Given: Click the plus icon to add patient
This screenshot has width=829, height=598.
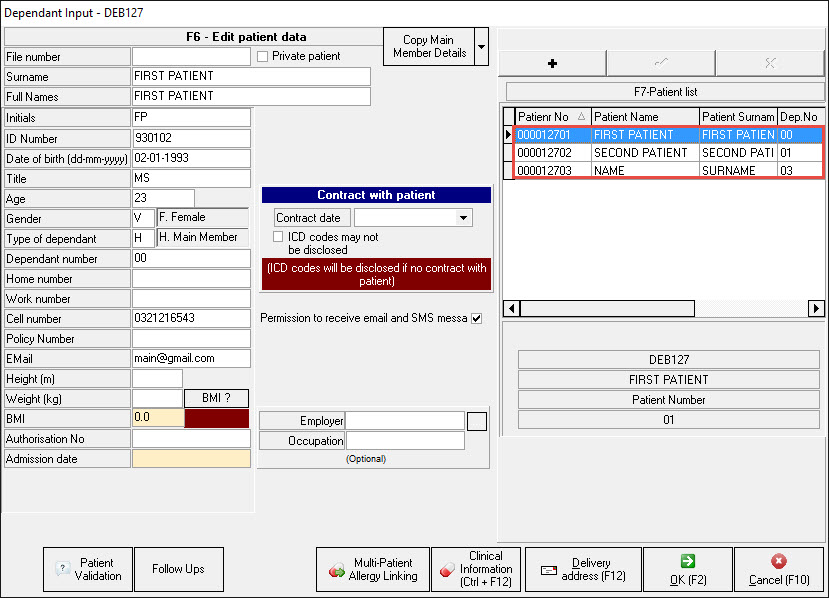Looking at the screenshot, I should pos(552,62).
